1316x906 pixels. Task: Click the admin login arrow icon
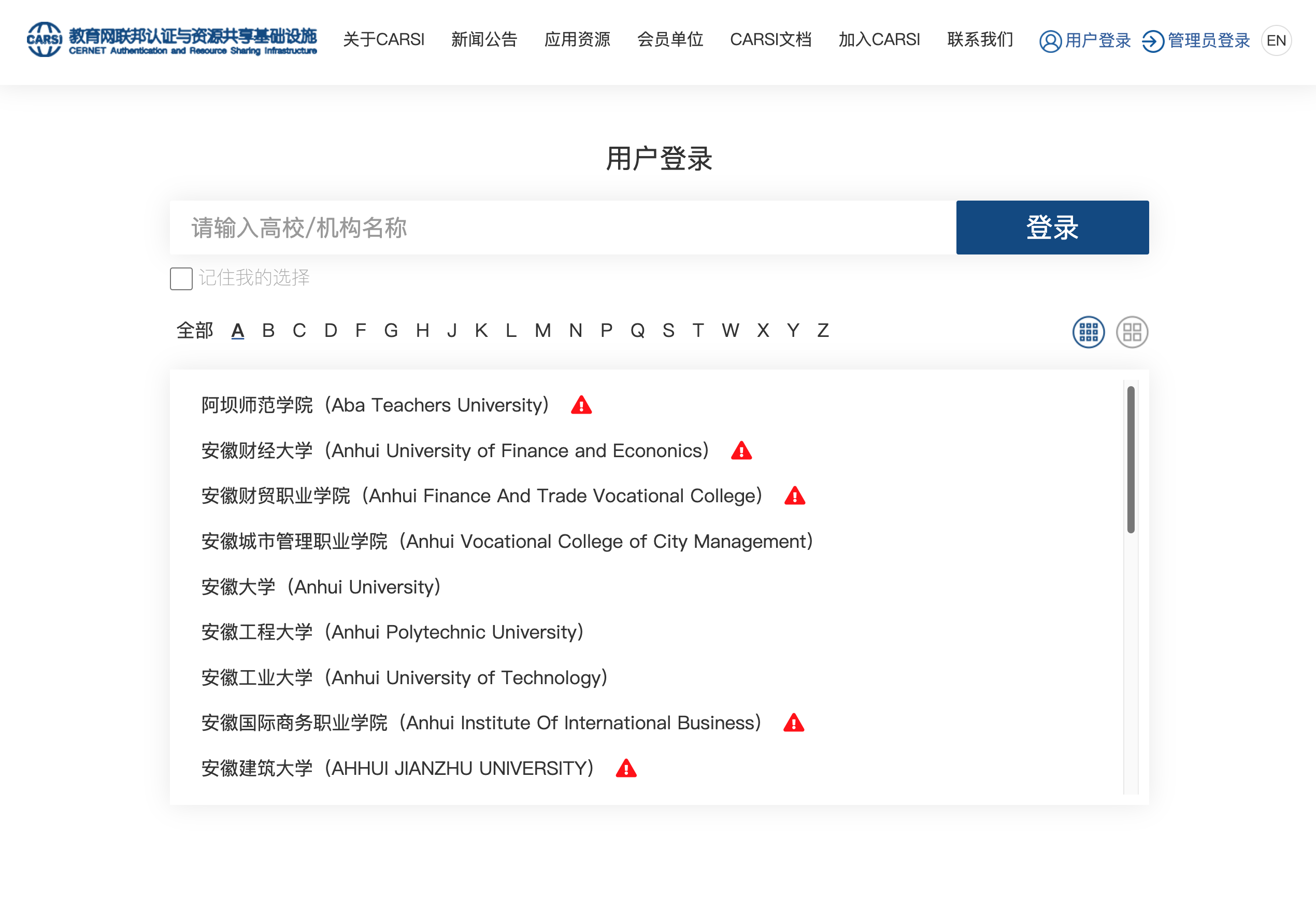1153,41
